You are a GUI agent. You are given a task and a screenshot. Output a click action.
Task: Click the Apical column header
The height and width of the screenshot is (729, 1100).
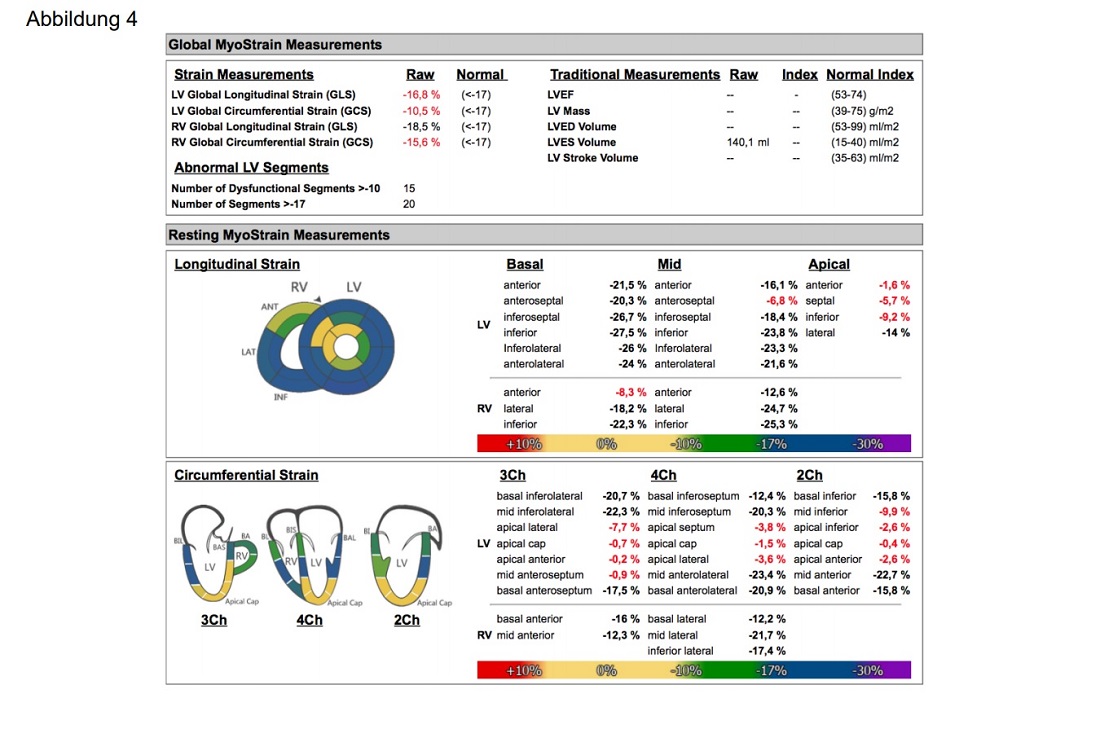828,265
